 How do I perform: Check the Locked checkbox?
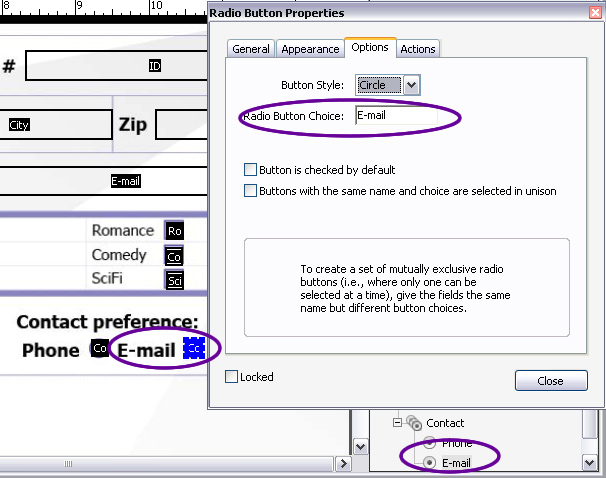pos(232,377)
